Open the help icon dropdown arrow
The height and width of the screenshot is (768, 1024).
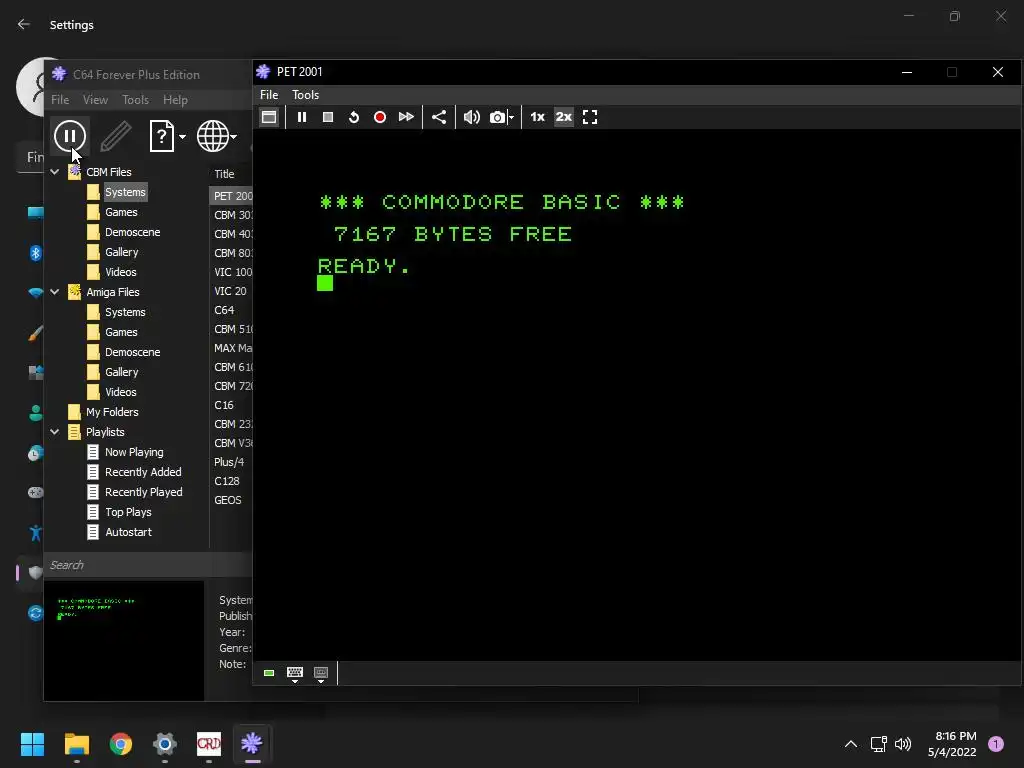point(182,136)
